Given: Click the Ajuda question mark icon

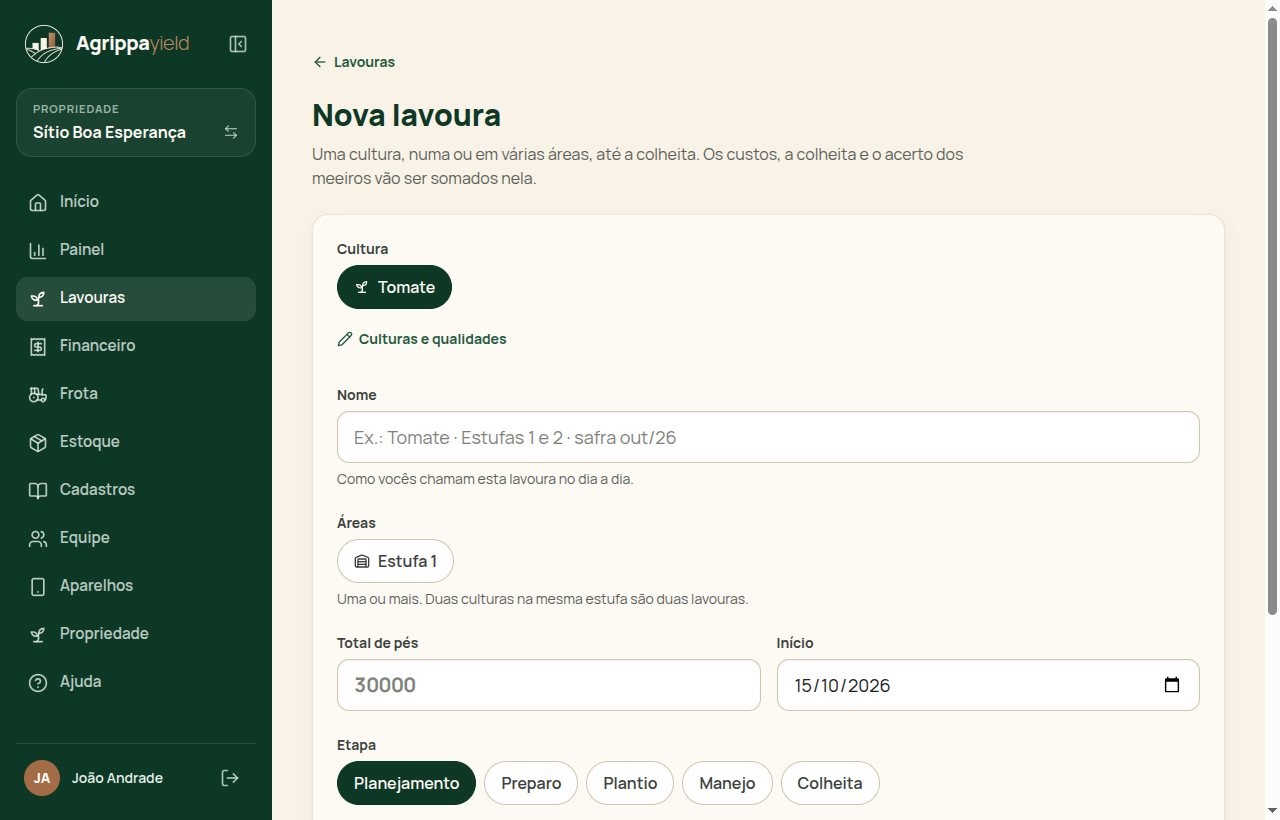Looking at the screenshot, I should [x=38, y=682].
